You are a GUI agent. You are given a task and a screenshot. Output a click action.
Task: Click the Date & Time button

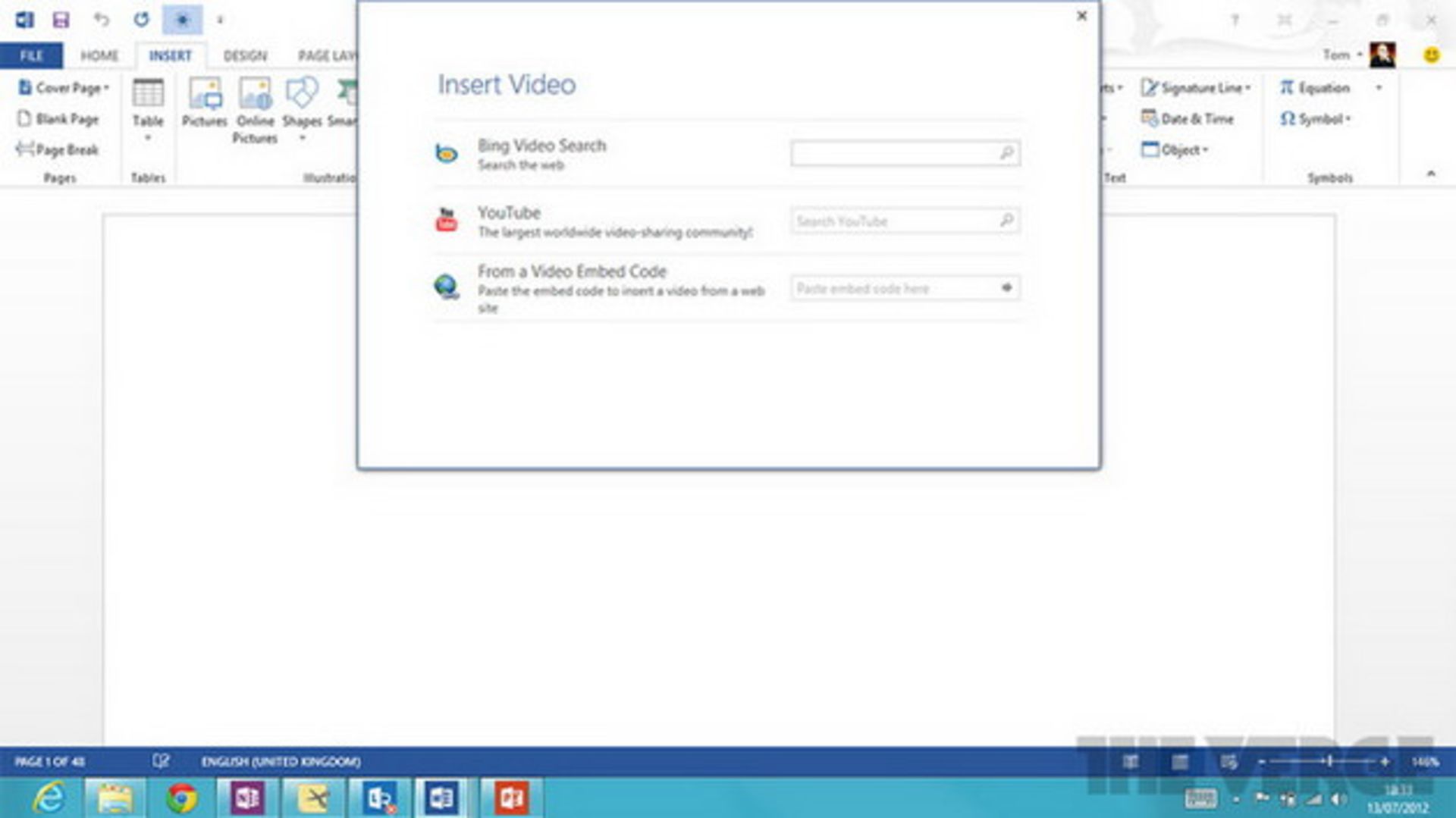(1188, 119)
